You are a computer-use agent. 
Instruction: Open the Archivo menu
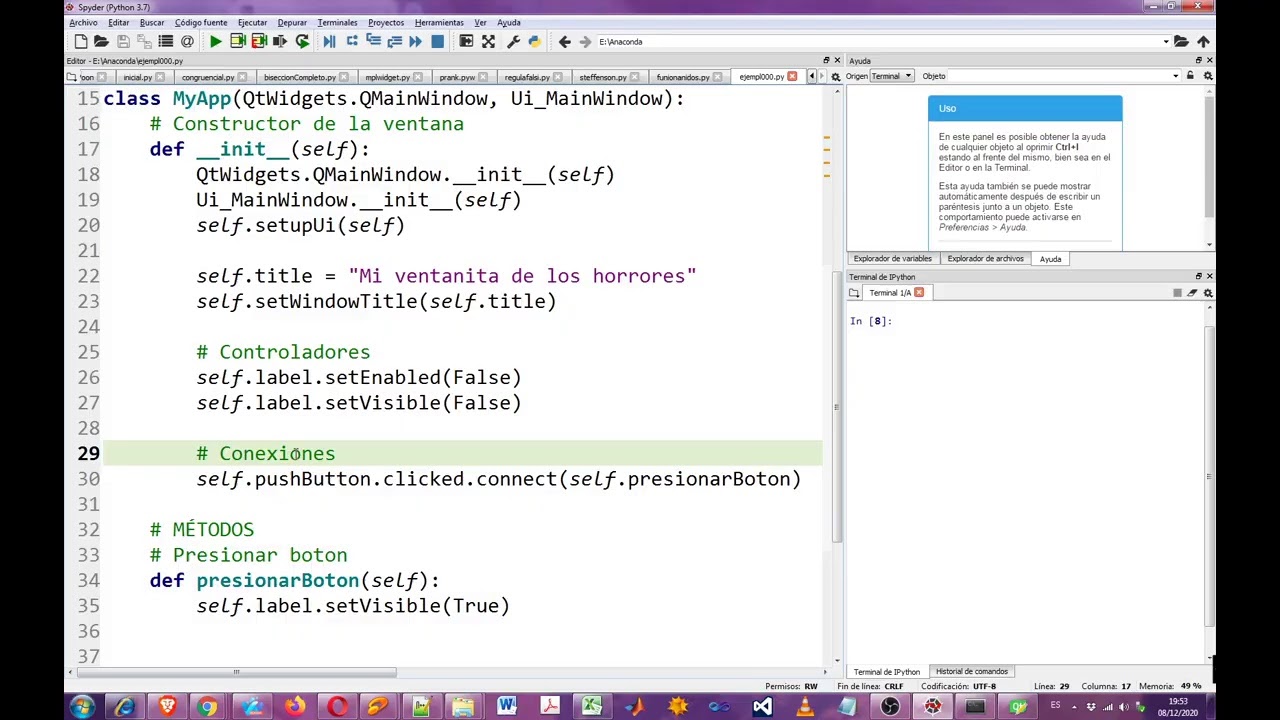[x=83, y=22]
